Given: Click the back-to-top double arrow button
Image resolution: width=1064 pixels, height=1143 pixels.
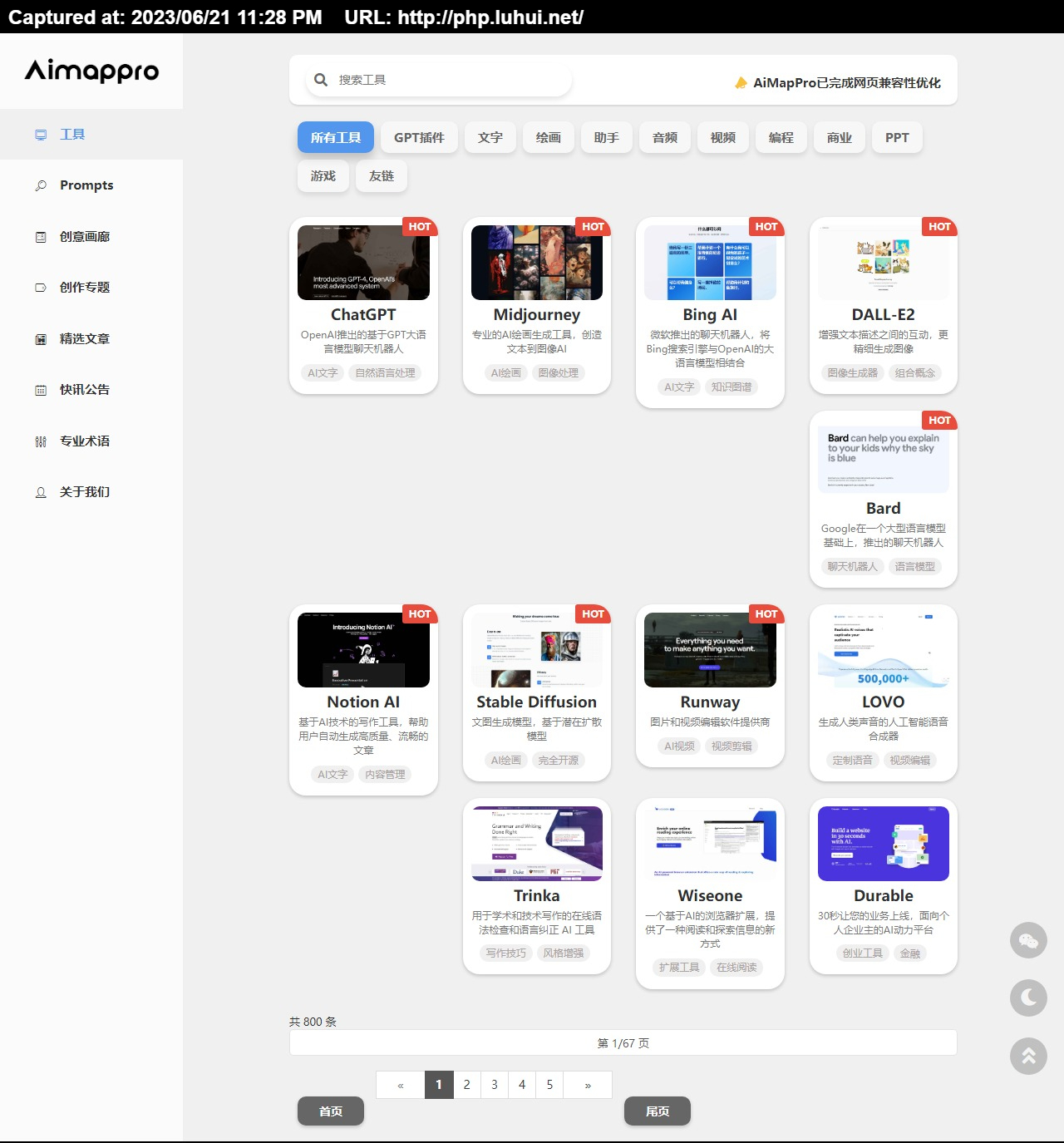Looking at the screenshot, I should pyautogui.click(x=1028, y=1056).
